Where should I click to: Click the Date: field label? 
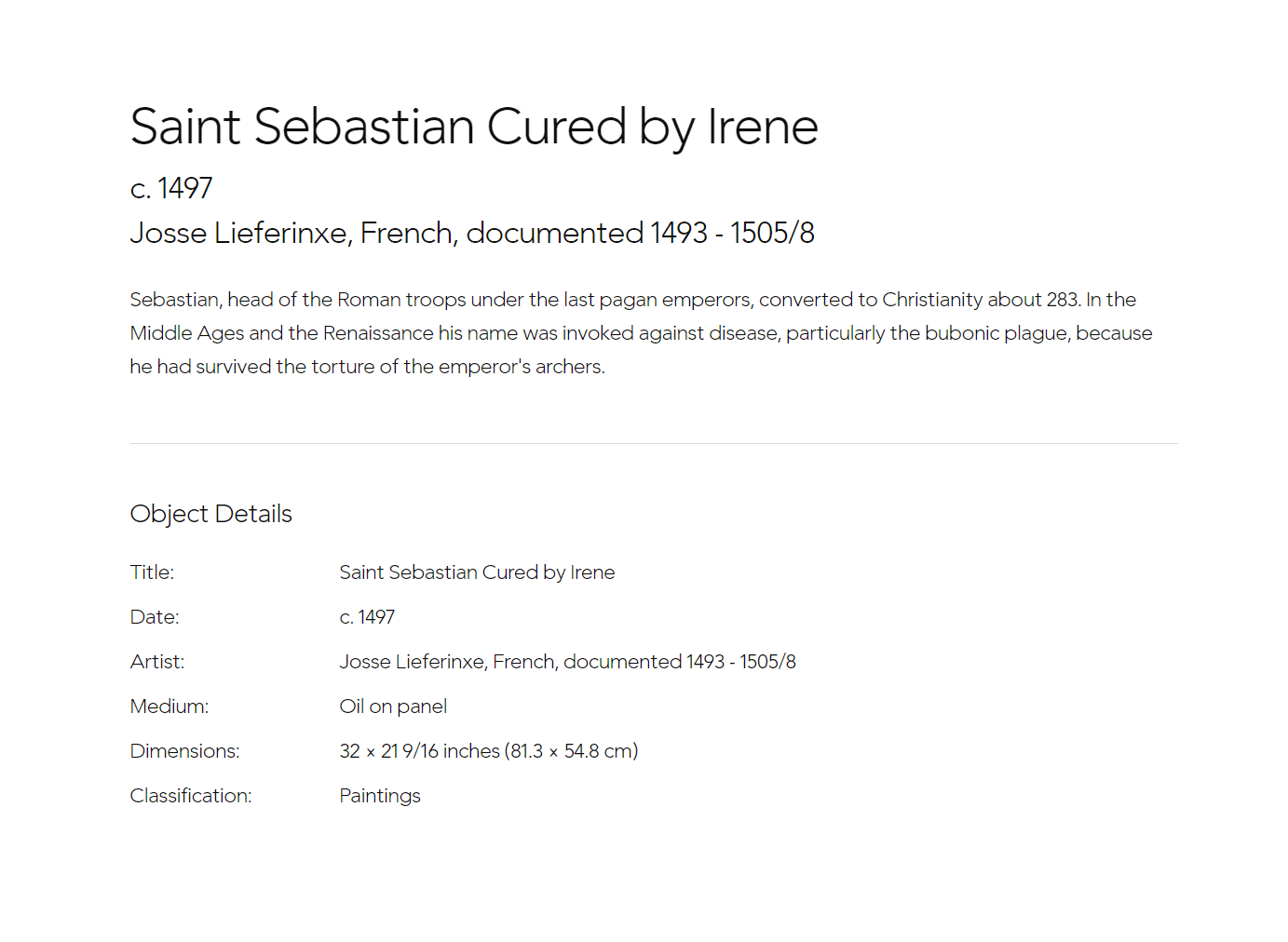155,617
